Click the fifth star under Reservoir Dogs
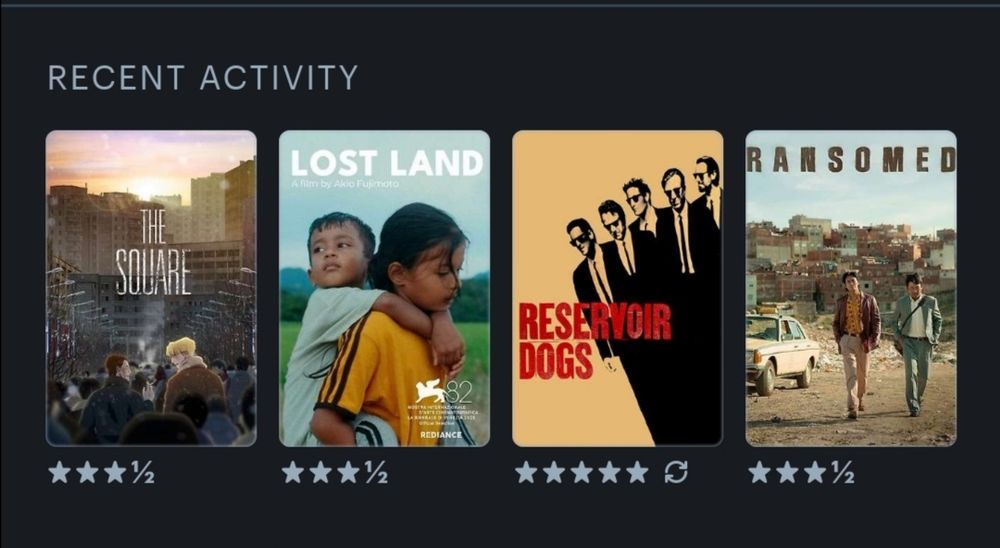 637,472
